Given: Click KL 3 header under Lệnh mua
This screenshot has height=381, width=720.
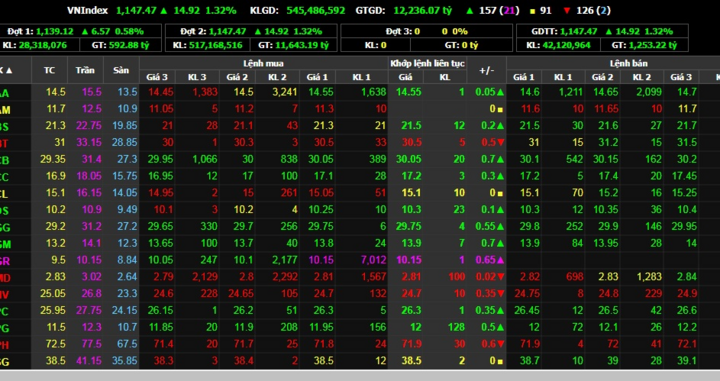Looking at the screenshot, I should point(197,77).
